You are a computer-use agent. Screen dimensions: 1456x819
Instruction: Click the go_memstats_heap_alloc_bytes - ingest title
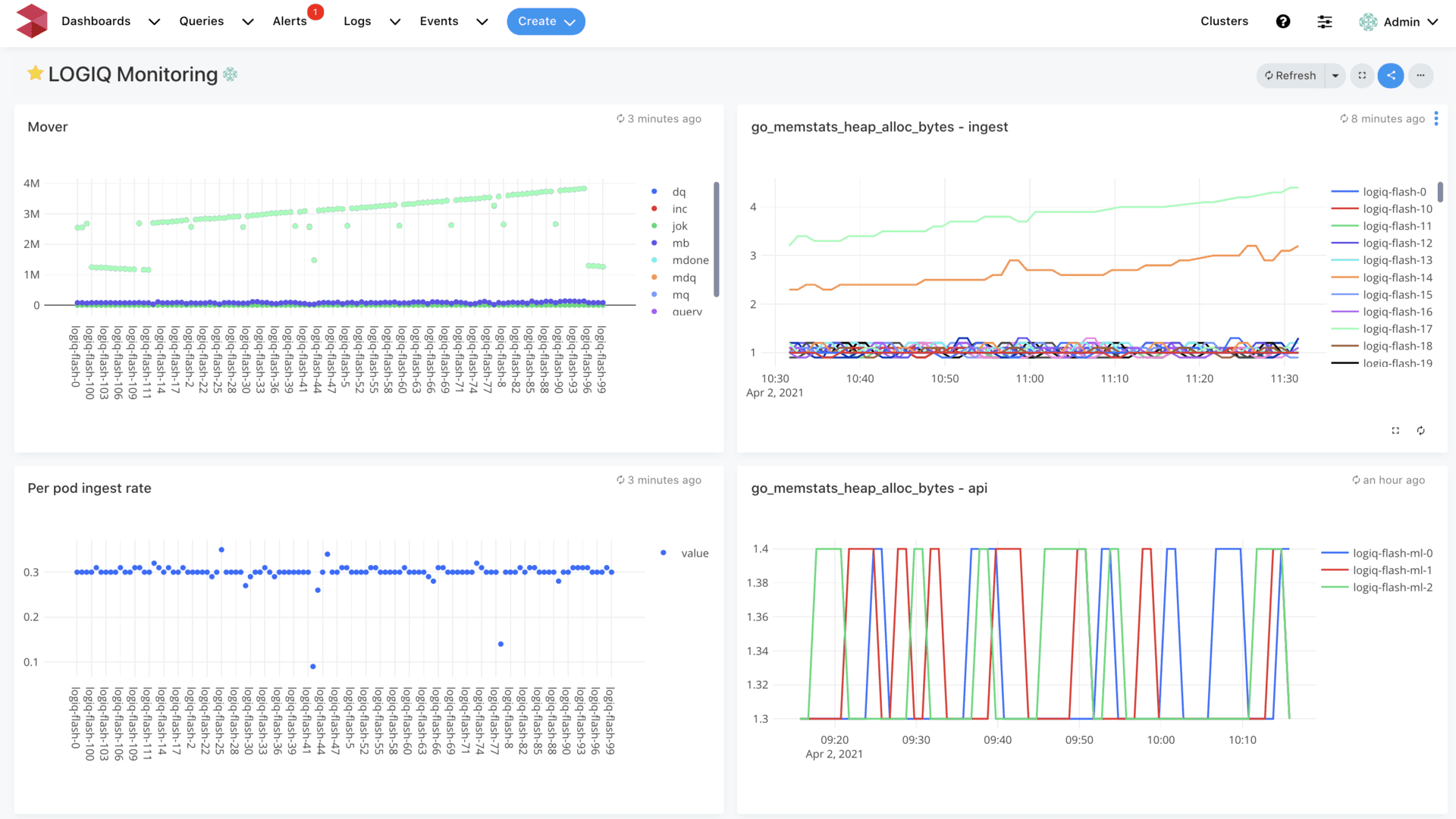879,127
